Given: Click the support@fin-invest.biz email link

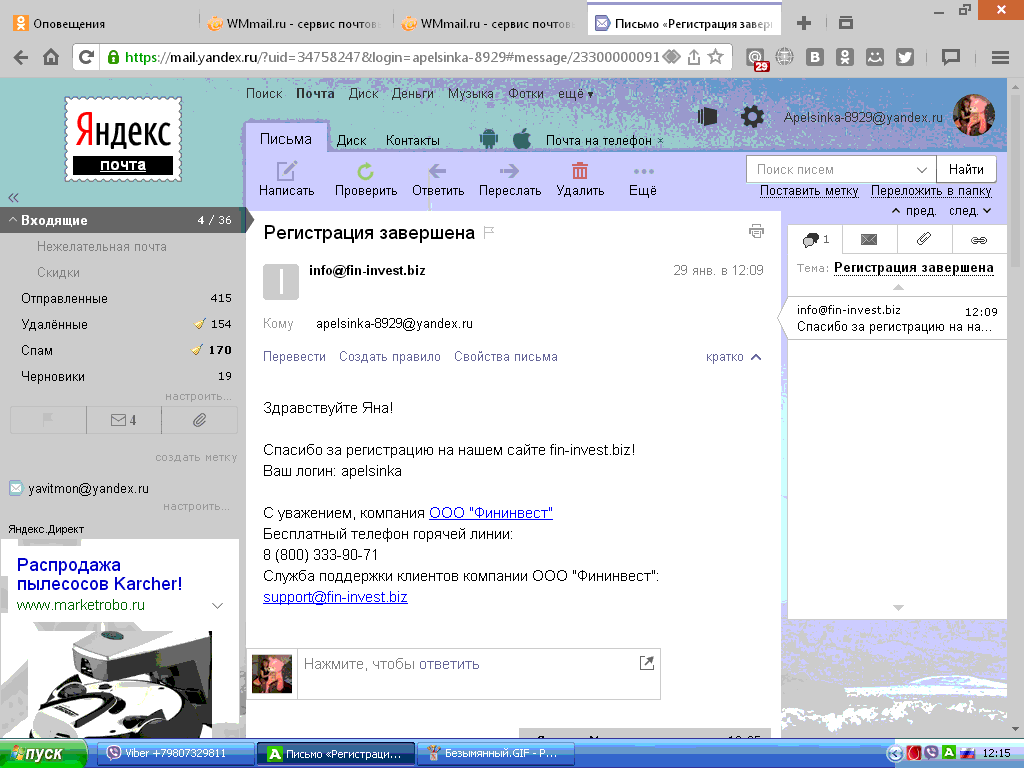Looking at the screenshot, I should click(x=335, y=597).
